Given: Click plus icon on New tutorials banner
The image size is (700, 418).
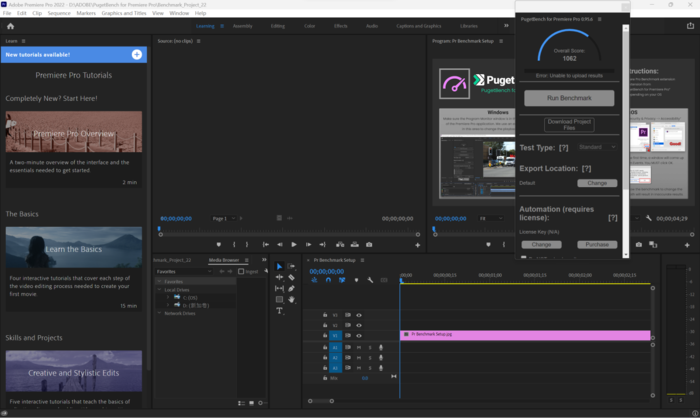Looking at the screenshot, I should (x=137, y=54).
